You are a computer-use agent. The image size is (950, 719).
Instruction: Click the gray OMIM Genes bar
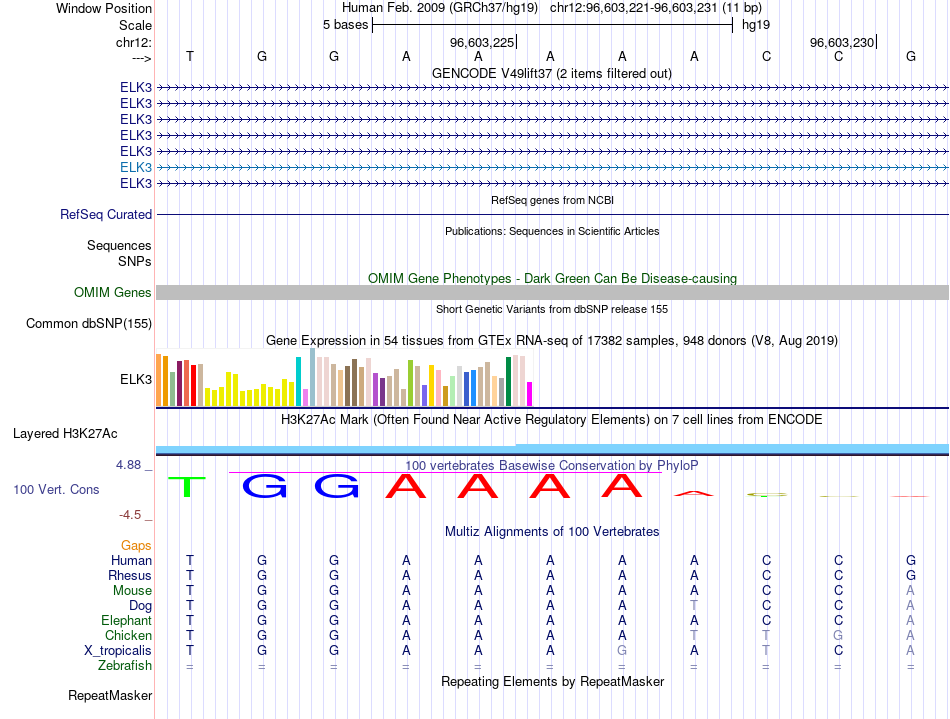[553, 293]
